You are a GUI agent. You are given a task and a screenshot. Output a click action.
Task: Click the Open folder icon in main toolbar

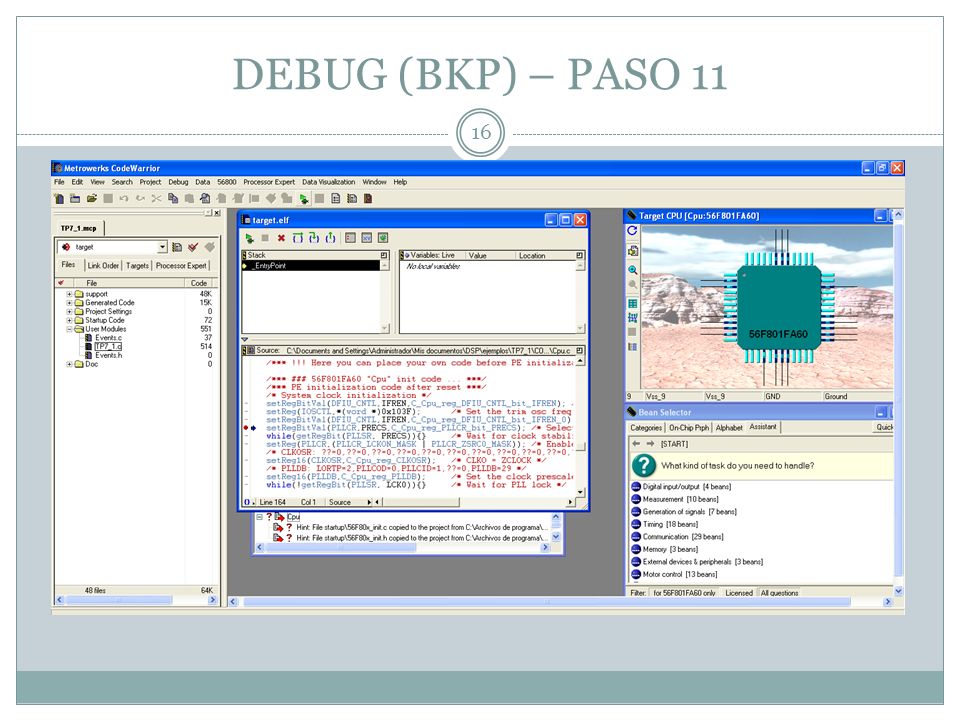point(91,198)
